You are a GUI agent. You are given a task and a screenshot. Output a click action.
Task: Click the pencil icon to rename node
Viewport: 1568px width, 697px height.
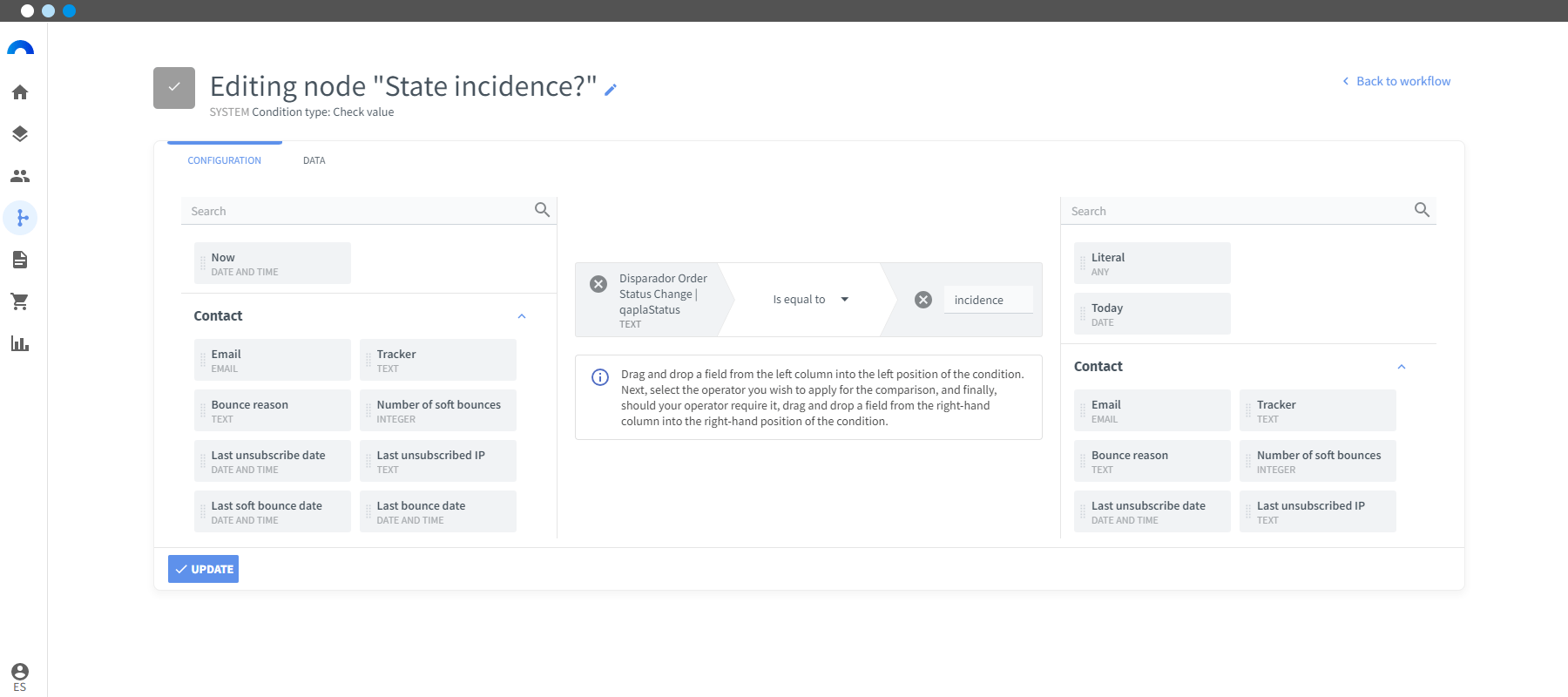coord(611,89)
